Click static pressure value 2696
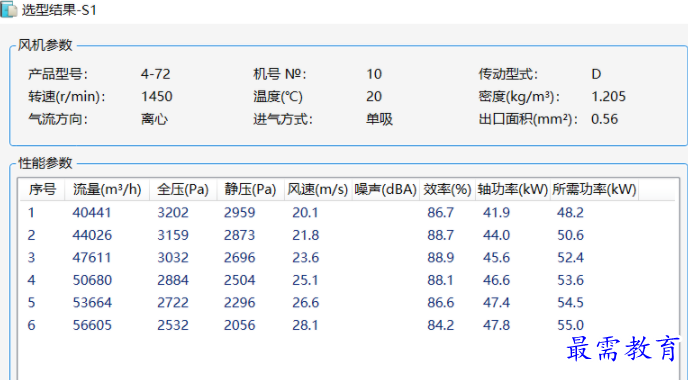 click(x=240, y=258)
